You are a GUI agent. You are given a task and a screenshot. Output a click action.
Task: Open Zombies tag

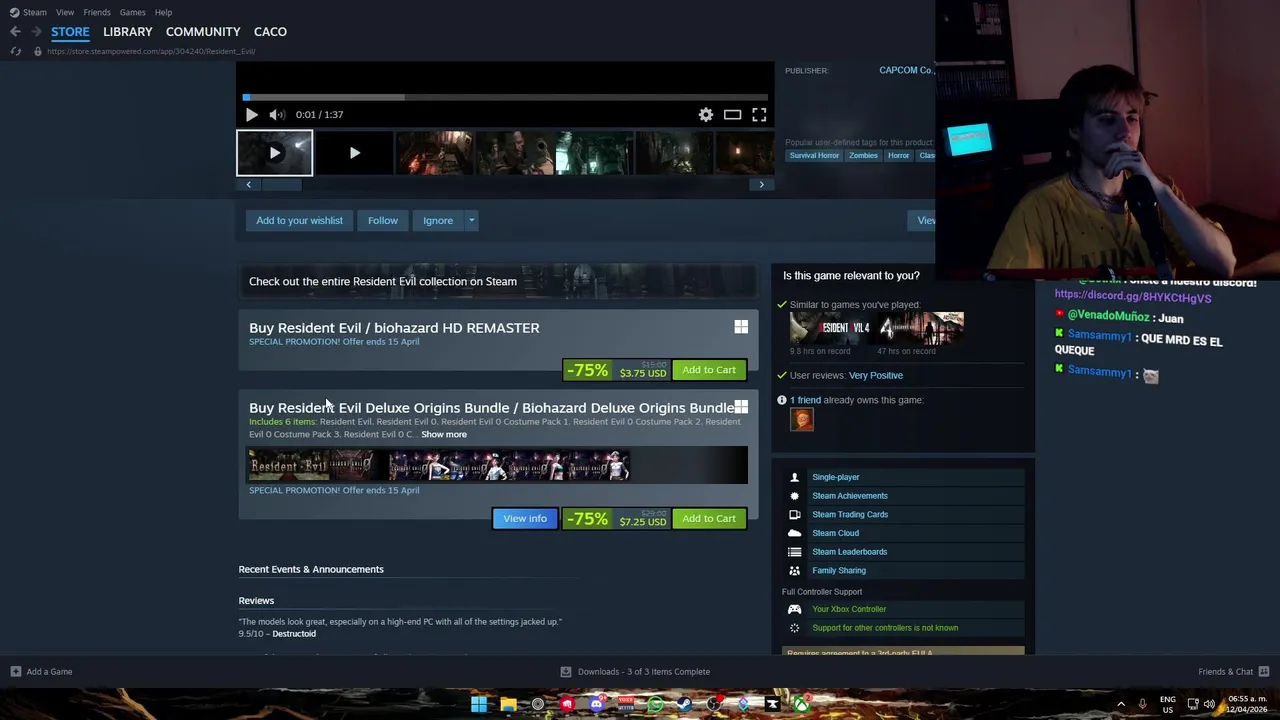click(x=863, y=156)
